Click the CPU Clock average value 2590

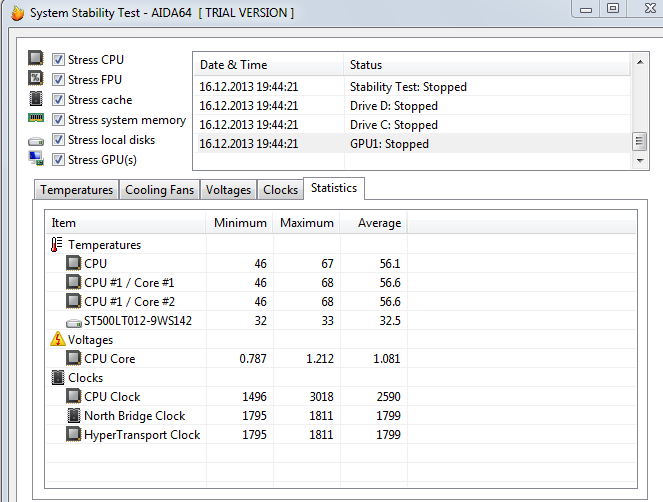pyautogui.click(x=389, y=397)
